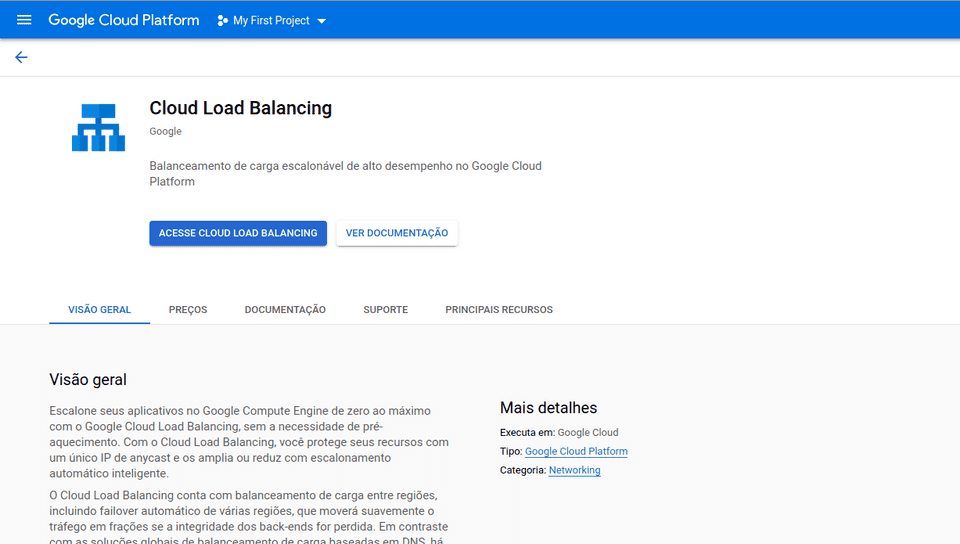
Task: Click the Cloud Load Balancing page title
Action: [x=240, y=108]
